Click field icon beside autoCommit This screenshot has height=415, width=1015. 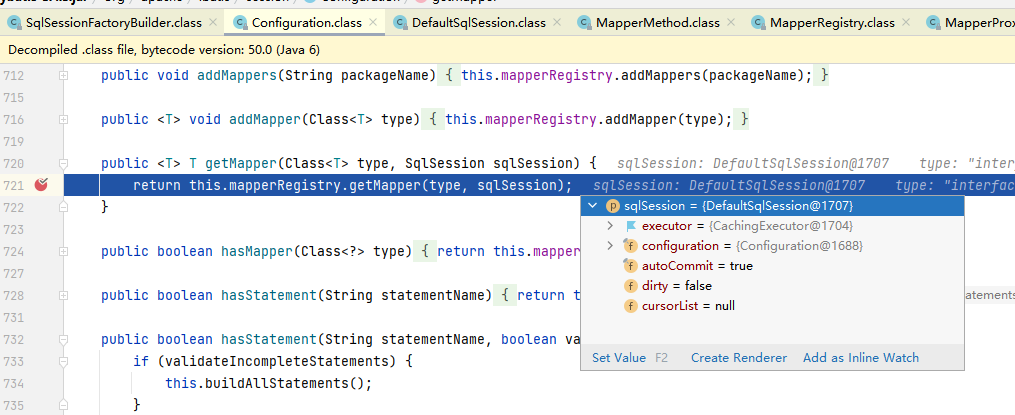[630, 266]
